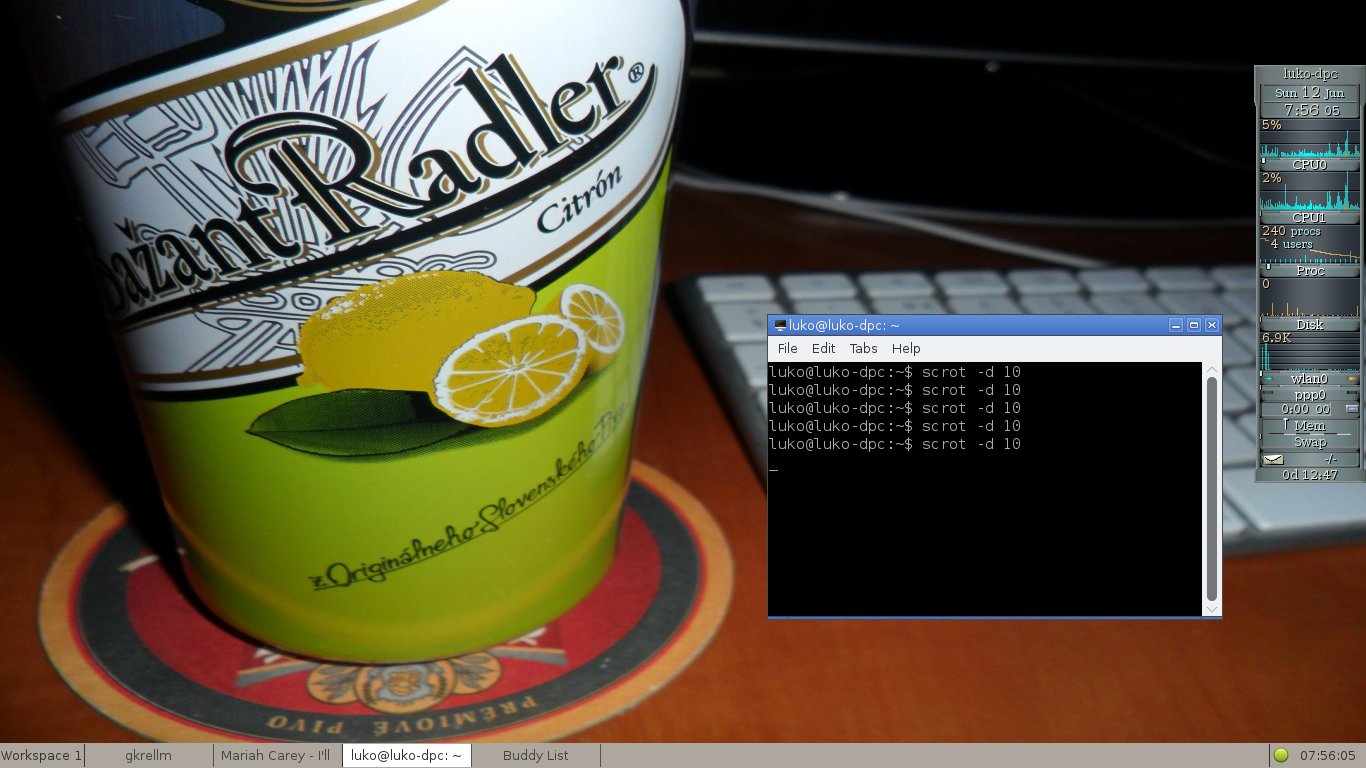Click the terminal window menu icon in title bar
Image resolution: width=1366 pixels, height=768 pixels.
click(780, 325)
